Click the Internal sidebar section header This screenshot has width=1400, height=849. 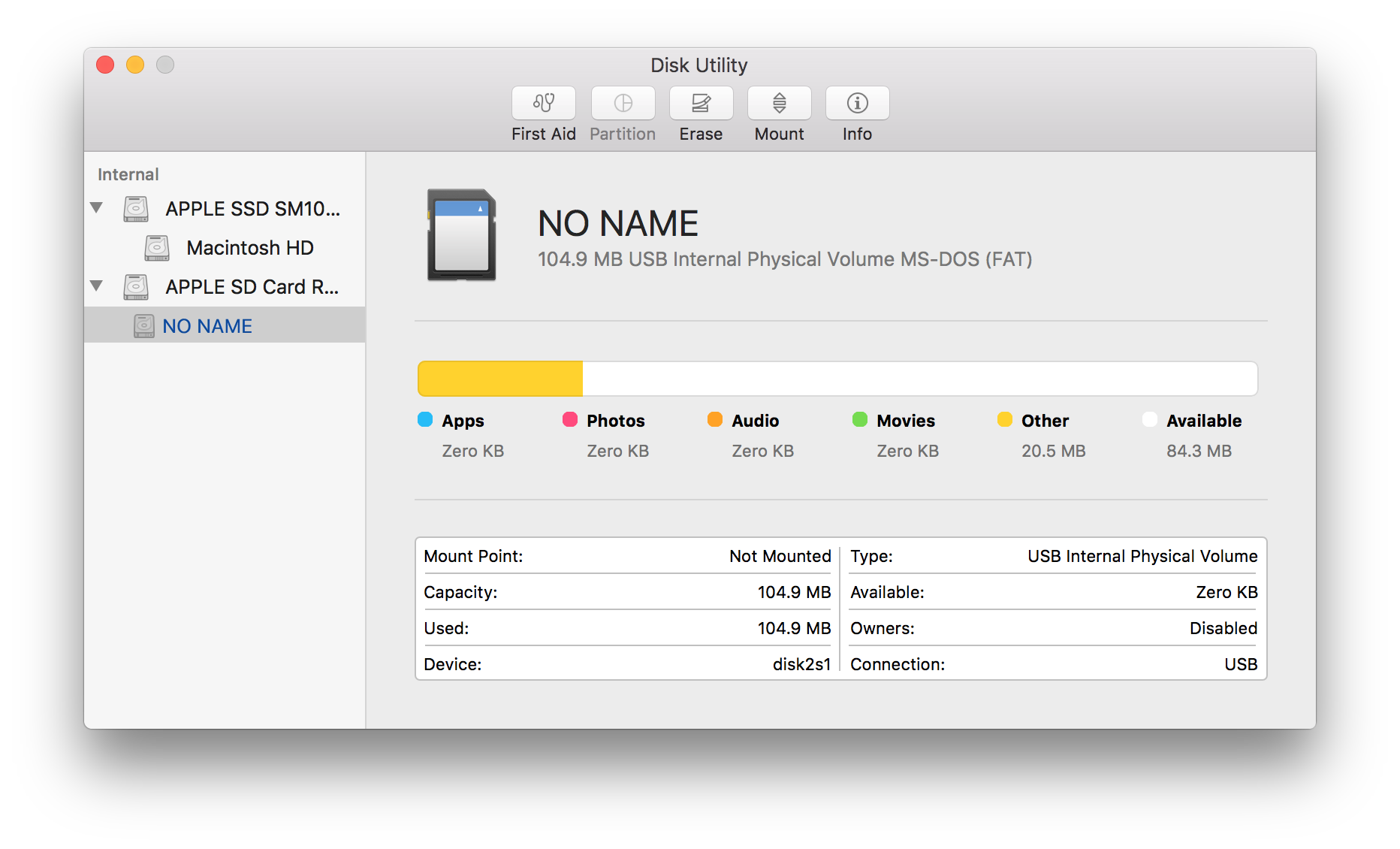tap(128, 174)
